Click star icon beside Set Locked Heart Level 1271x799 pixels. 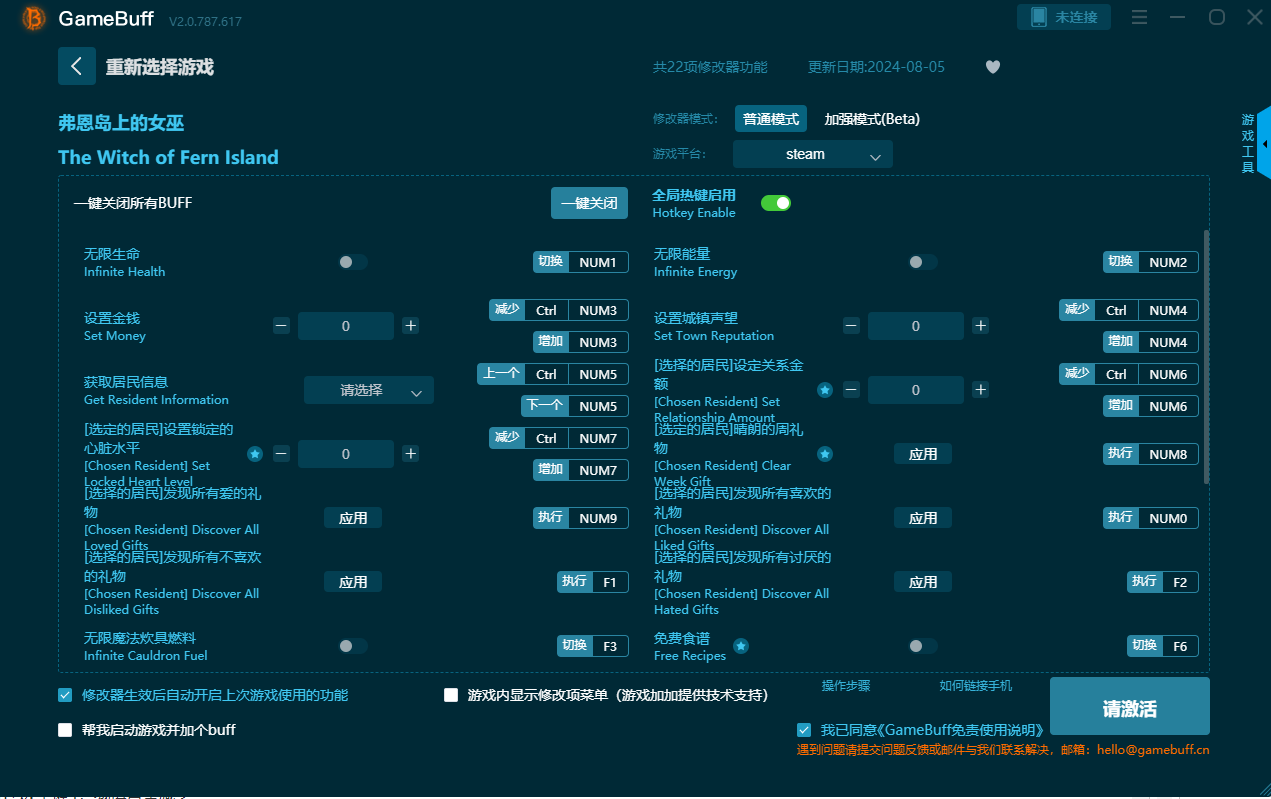(255, 454)
